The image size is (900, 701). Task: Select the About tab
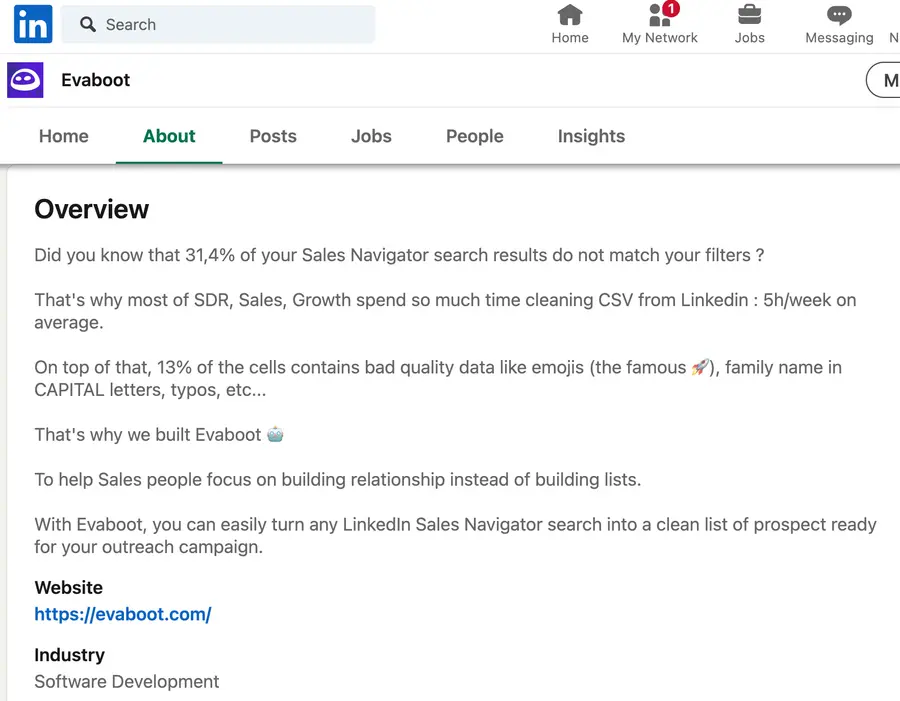(x=169, y=136)
